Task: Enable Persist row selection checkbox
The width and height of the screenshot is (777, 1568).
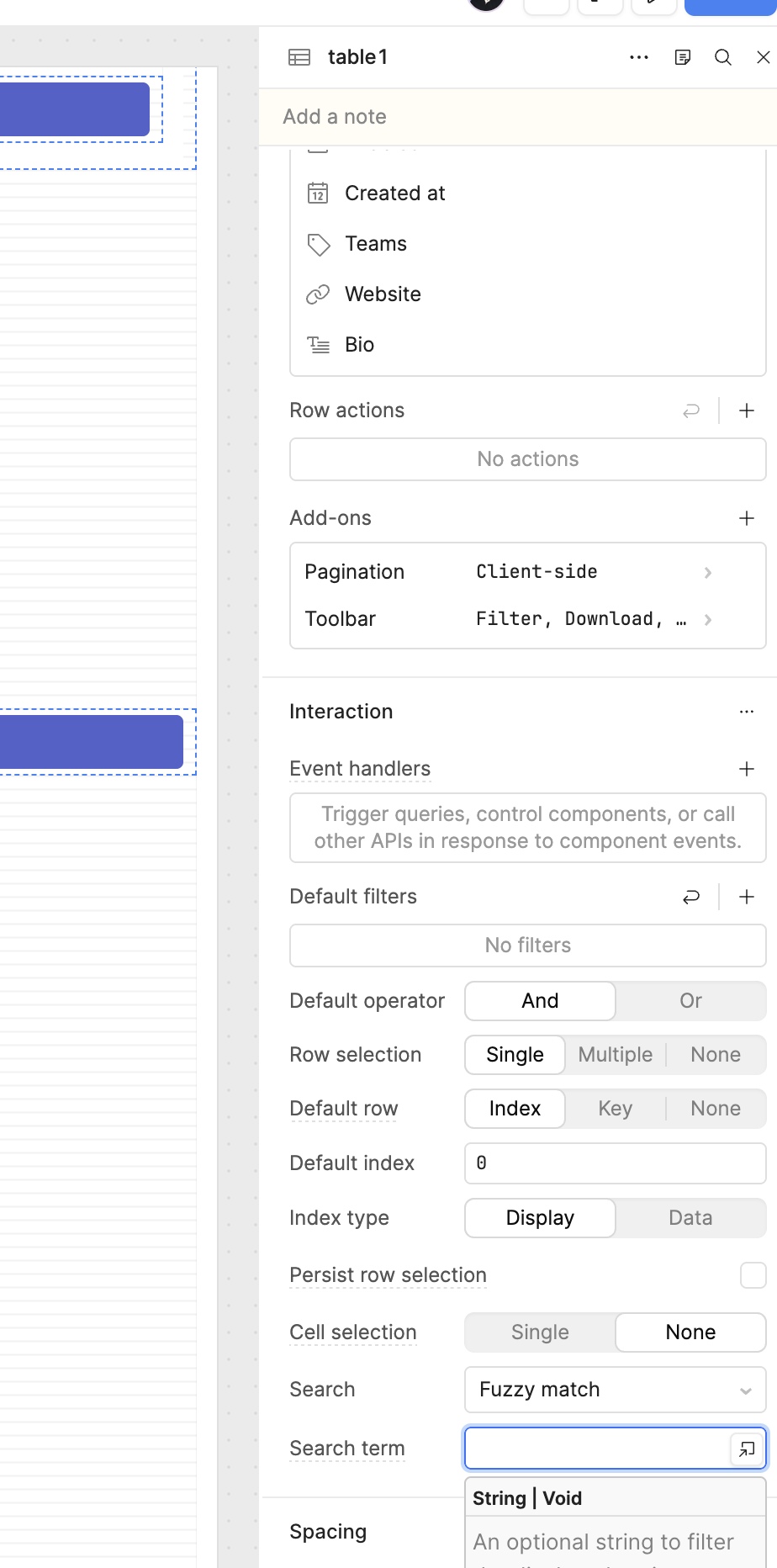Action: pos(753,1275)
